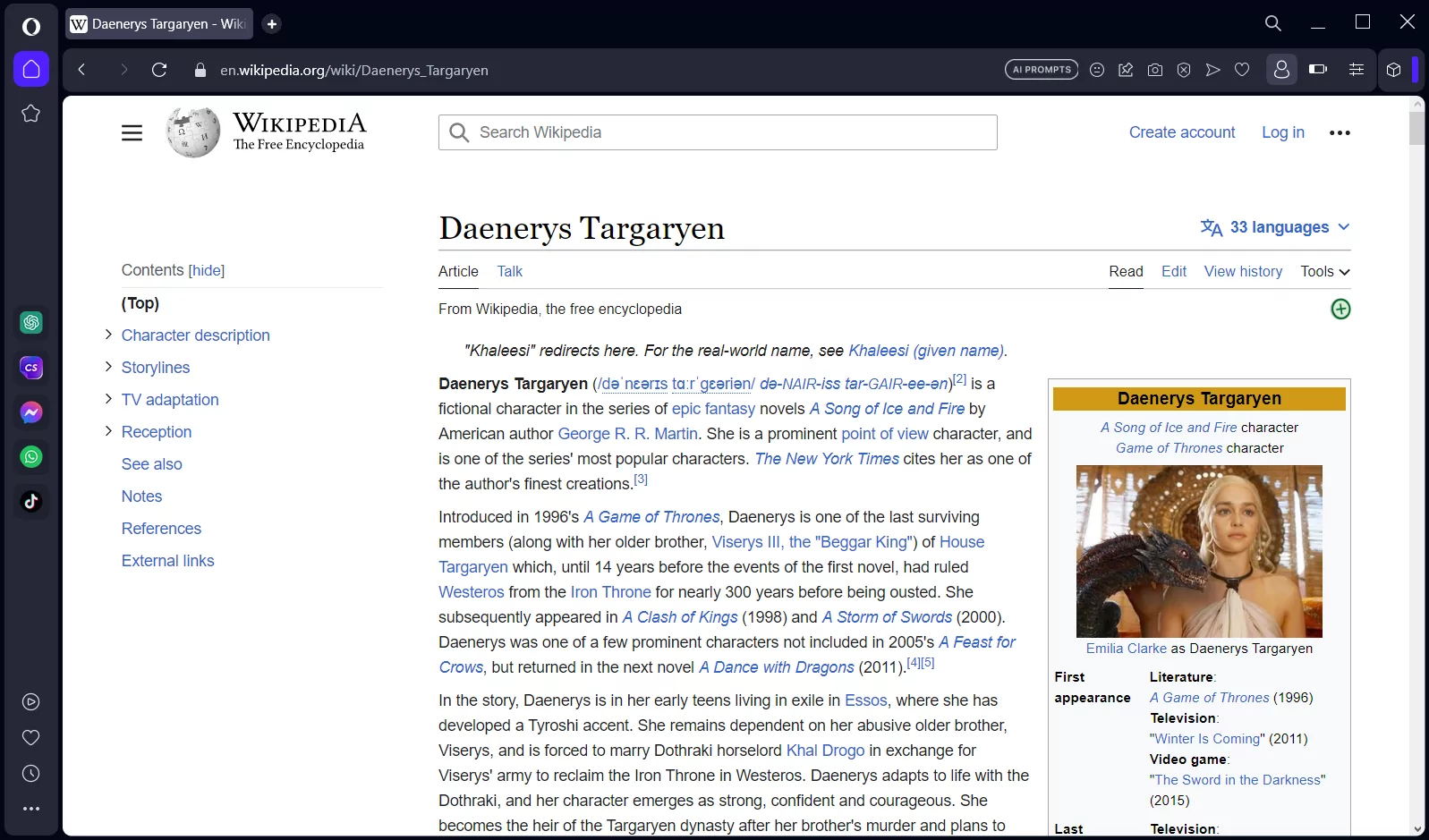Open the extensions cube icon
This screenshot has height=840, width=1429.
(1393, 70)
